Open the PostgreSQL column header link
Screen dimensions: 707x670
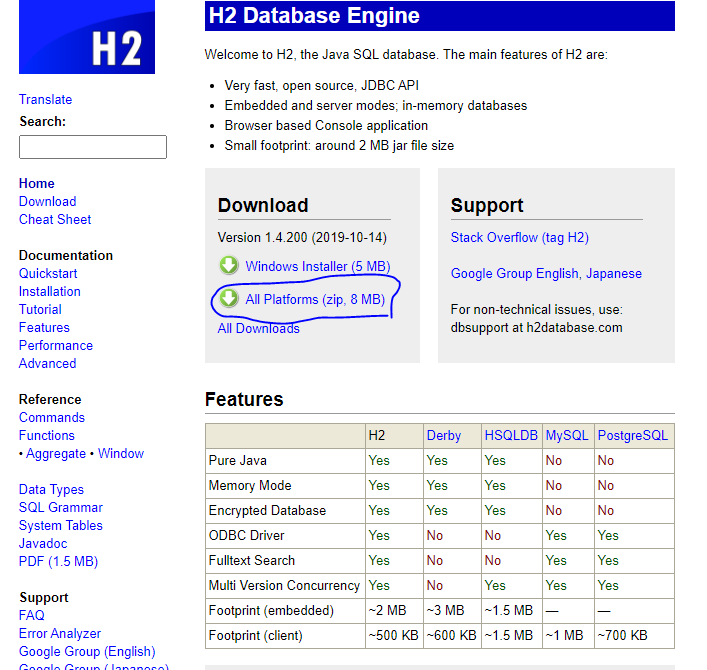click(633, 436)
